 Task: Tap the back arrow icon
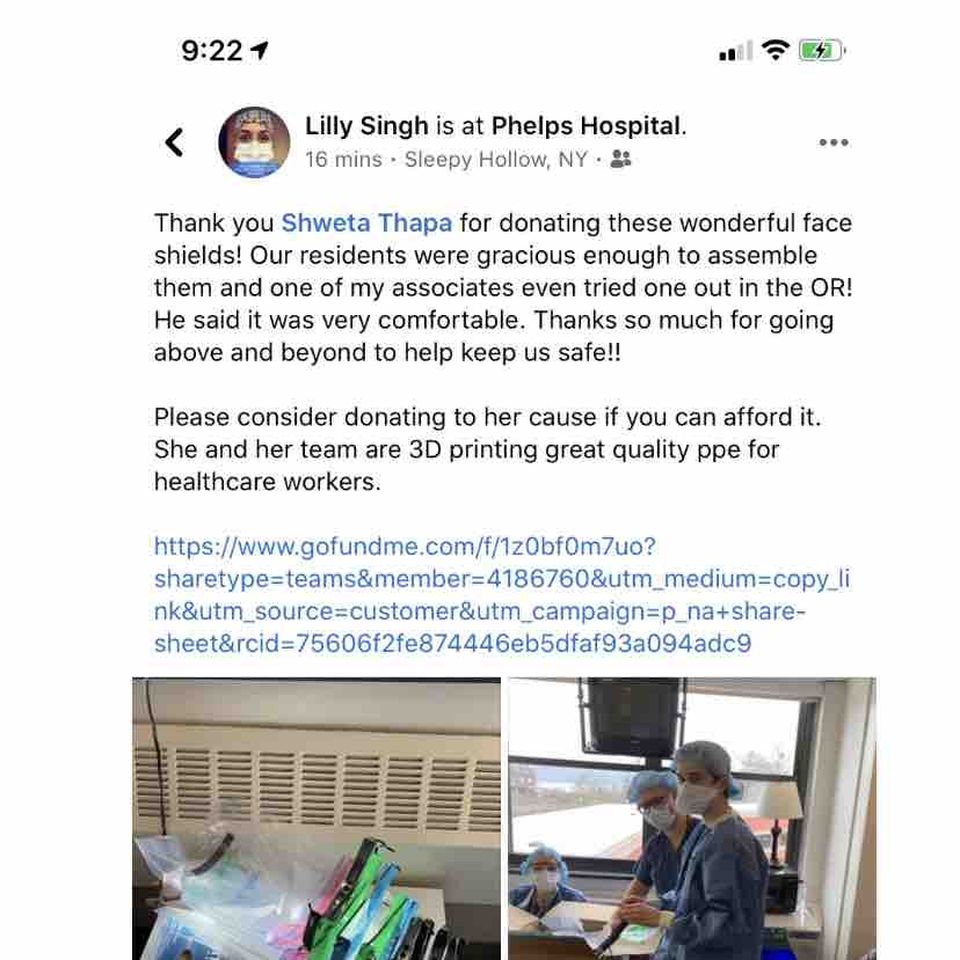pyautogui.click(x=174, y=143)
